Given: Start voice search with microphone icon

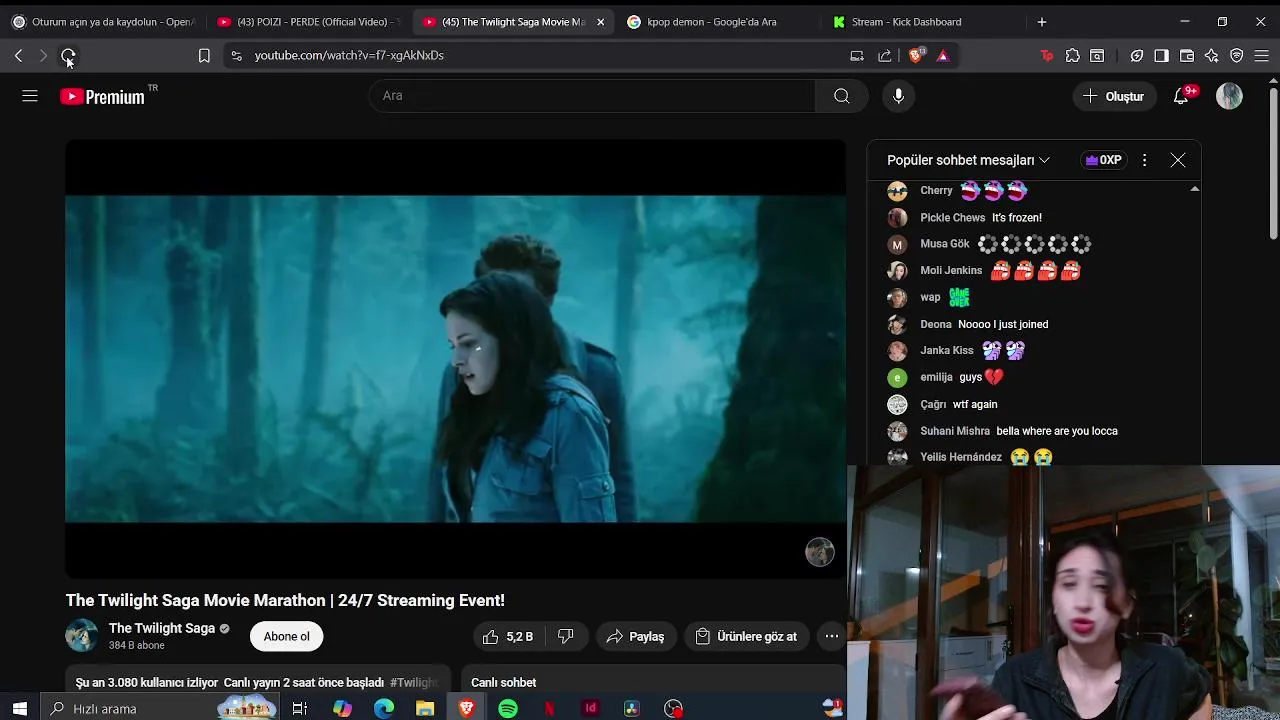Looking at the screenshot, I should (x=898, y=96).
